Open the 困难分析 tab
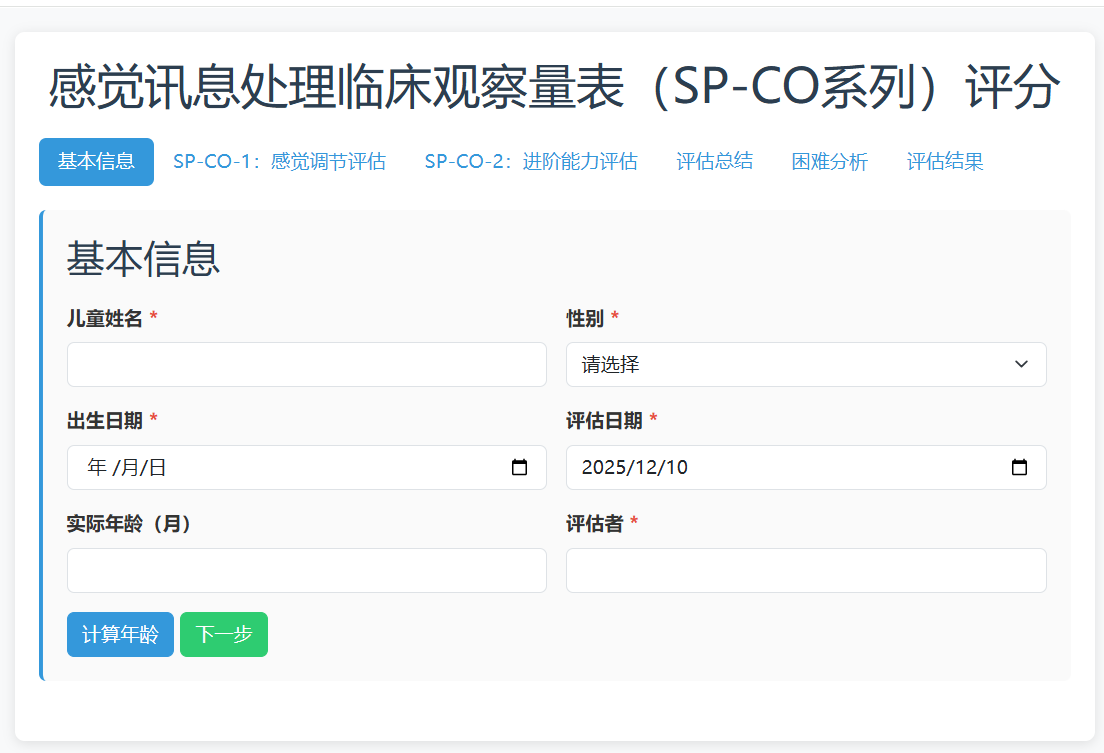 829,162
